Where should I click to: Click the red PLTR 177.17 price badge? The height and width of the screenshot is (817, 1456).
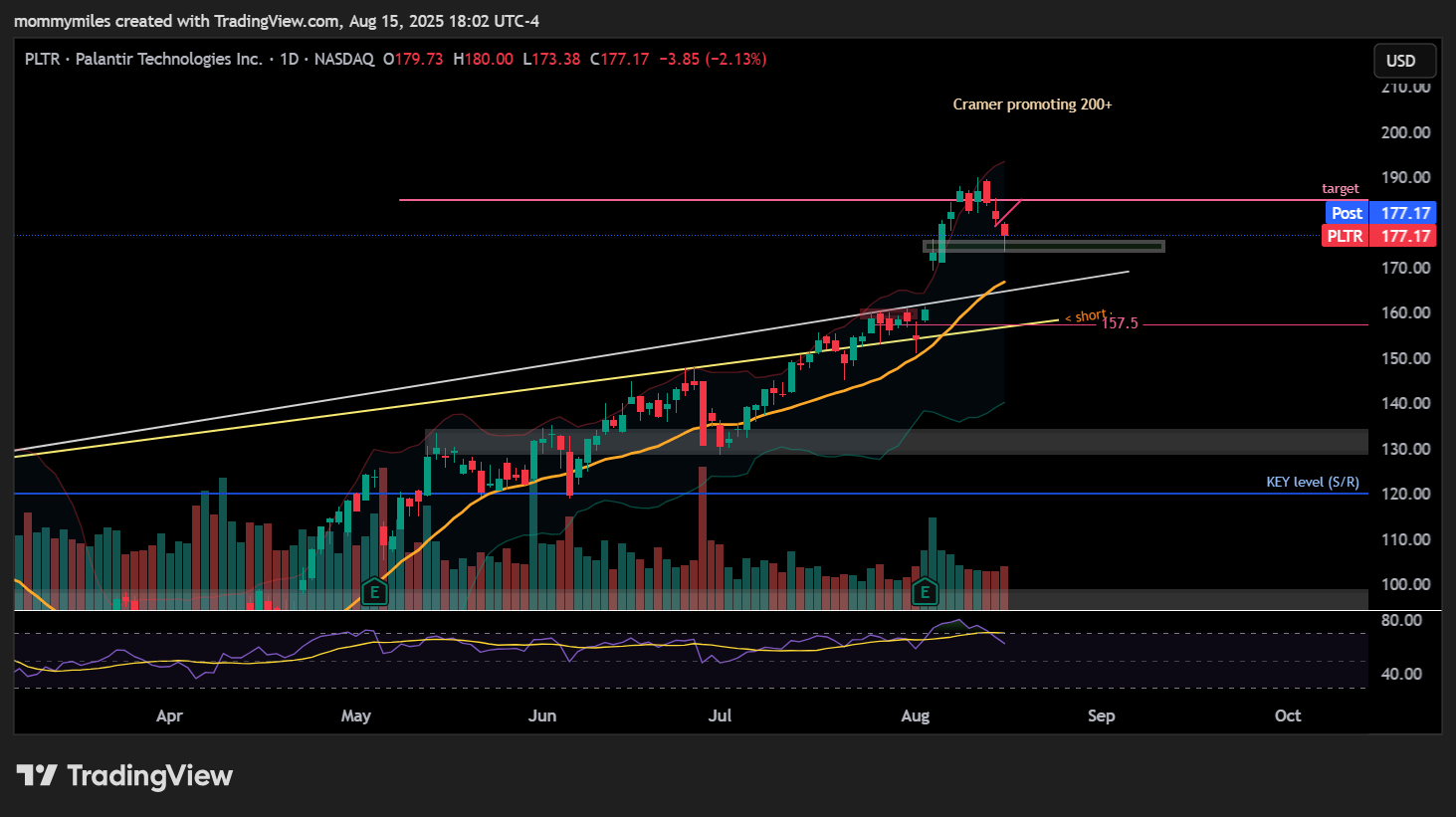(x=1378, y=236)
